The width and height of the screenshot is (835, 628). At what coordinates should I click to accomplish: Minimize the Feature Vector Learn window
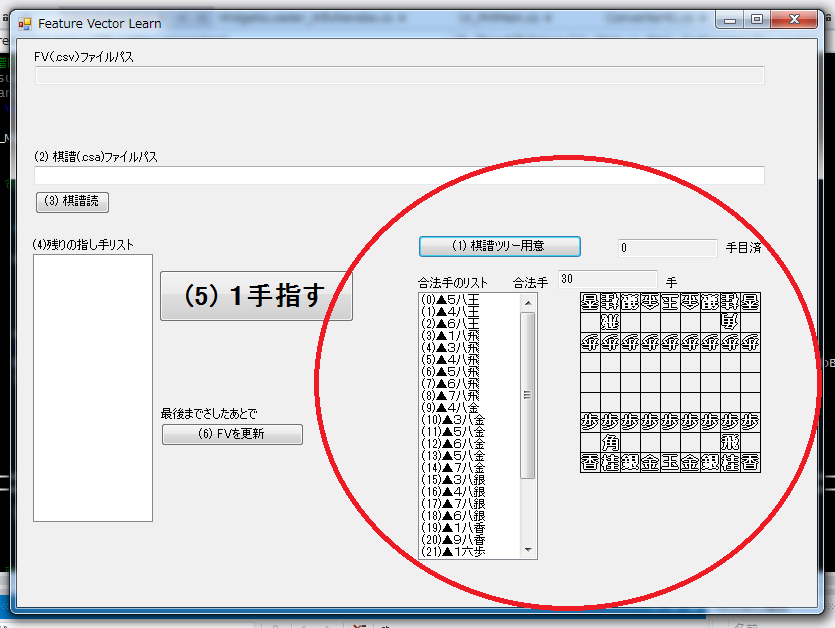pos(730,20)
